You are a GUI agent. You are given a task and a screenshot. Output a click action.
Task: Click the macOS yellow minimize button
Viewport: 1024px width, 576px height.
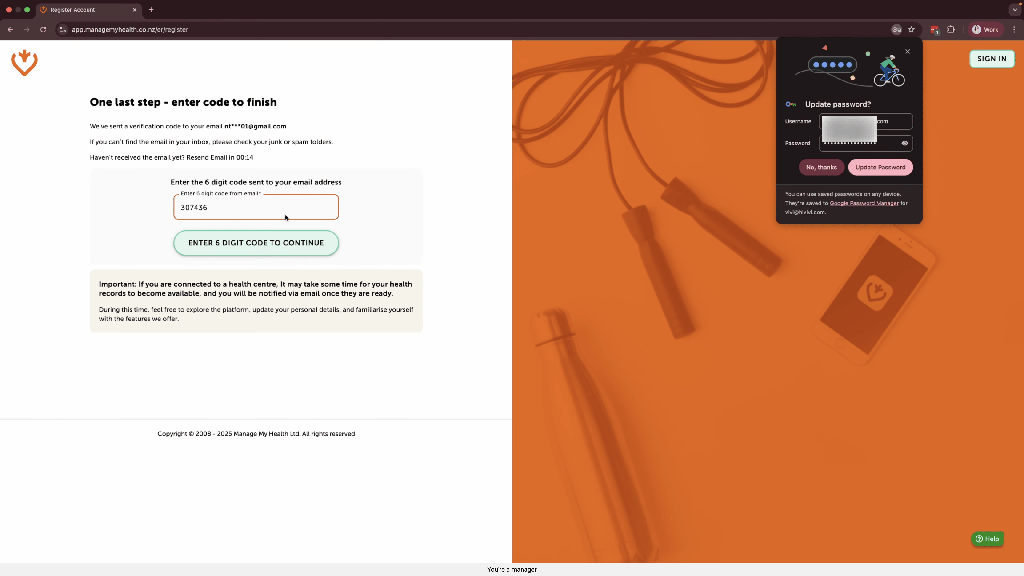coord(18,10)
